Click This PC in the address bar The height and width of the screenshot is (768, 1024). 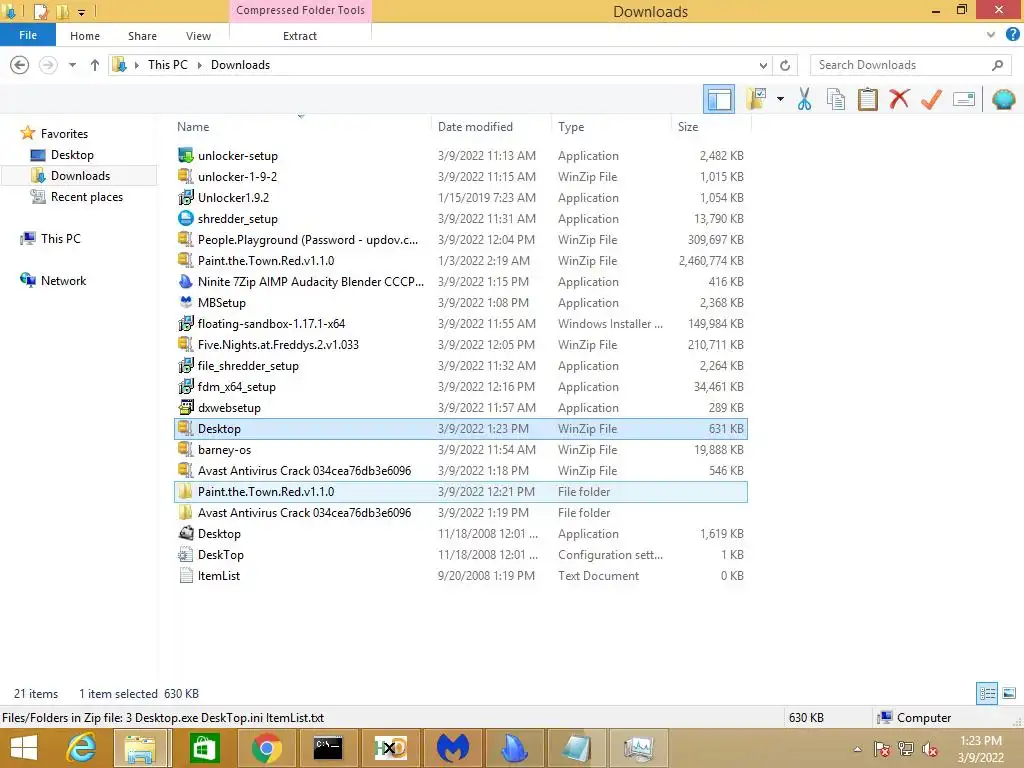coord(167,65)
